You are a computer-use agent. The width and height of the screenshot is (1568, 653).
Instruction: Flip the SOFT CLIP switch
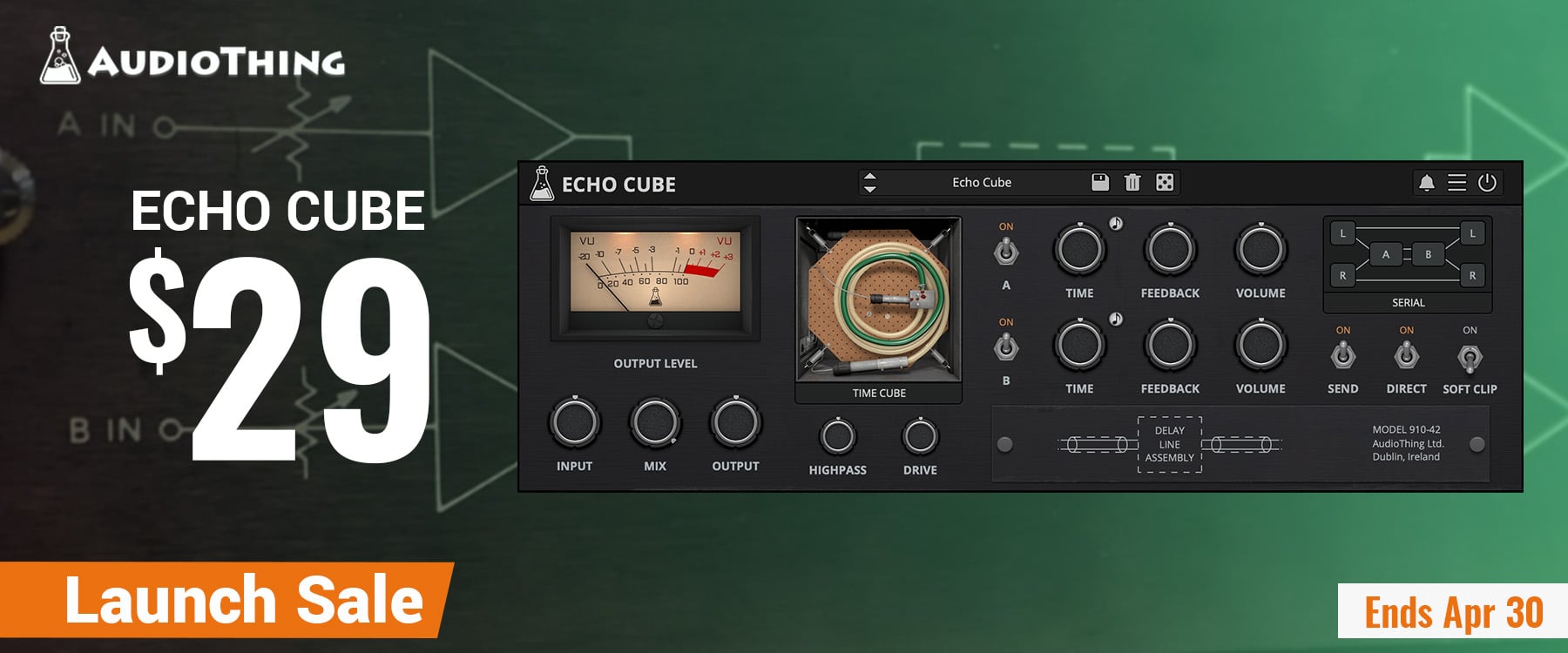click(x=1470, y=357)
